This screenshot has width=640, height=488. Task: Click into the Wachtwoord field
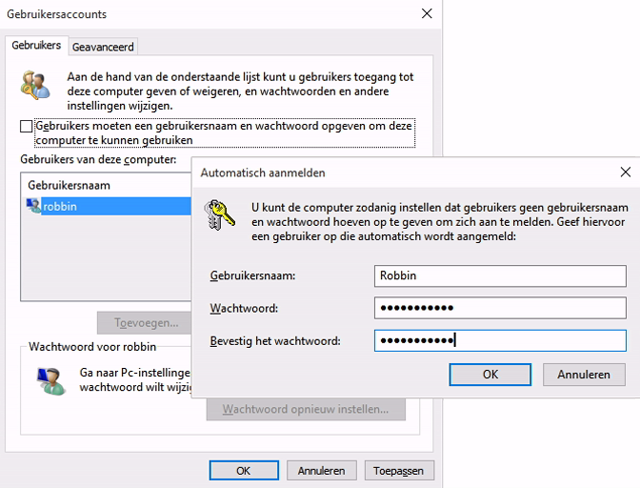[x=499, y=308]
